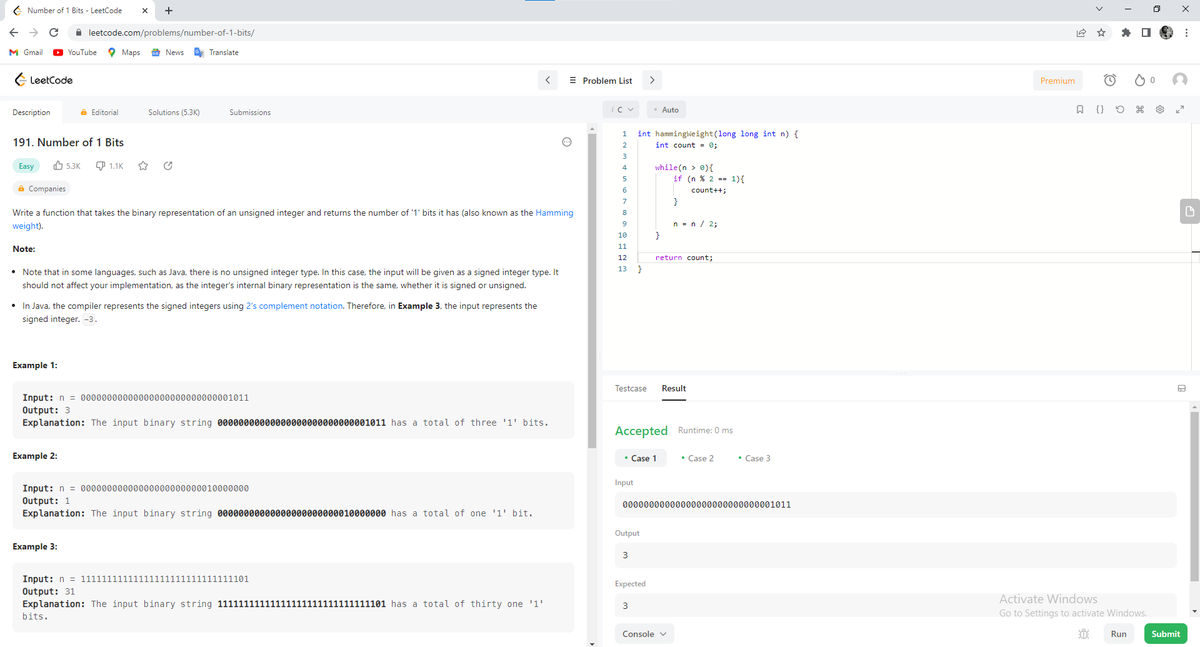Image resolution: width=1200 pixels, height=647 pixels.
Task: Open the Maps bookmark
Action: pyautogui.click(x=124, y=52)
